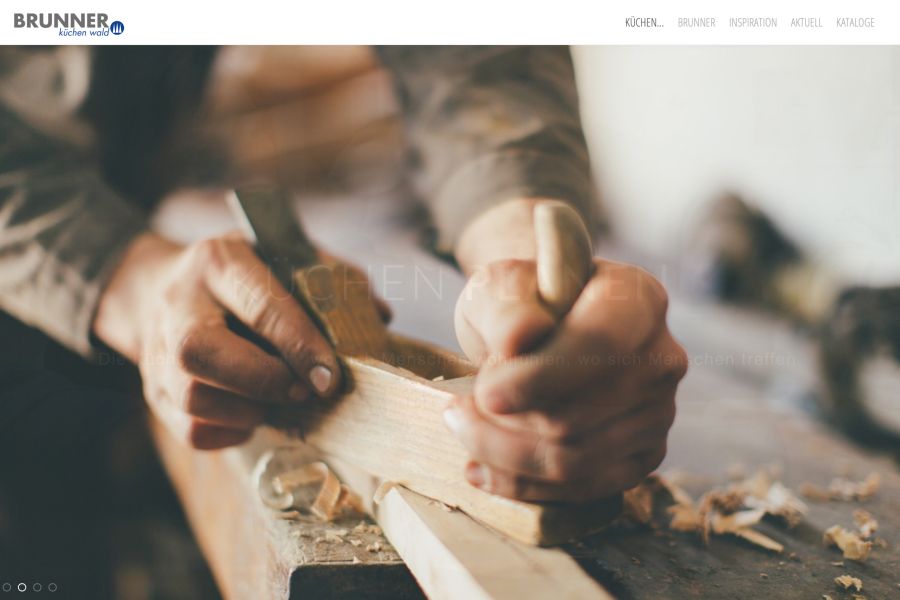Go to the AKTUELL navigation link
Image resolution: width=900 pixels, height=600 pixels.
click(806, 22)
